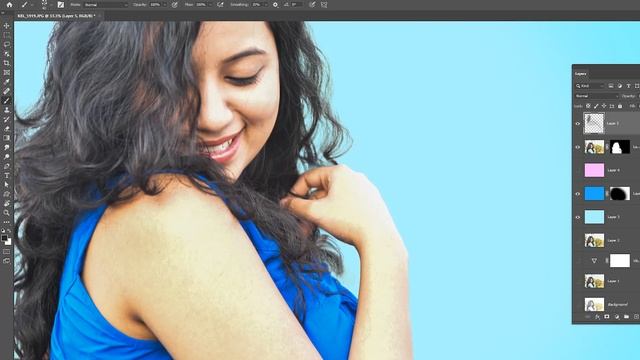
Task: Open the Opacity slider dropdown arrow
Action: click(x=164, y=4)
